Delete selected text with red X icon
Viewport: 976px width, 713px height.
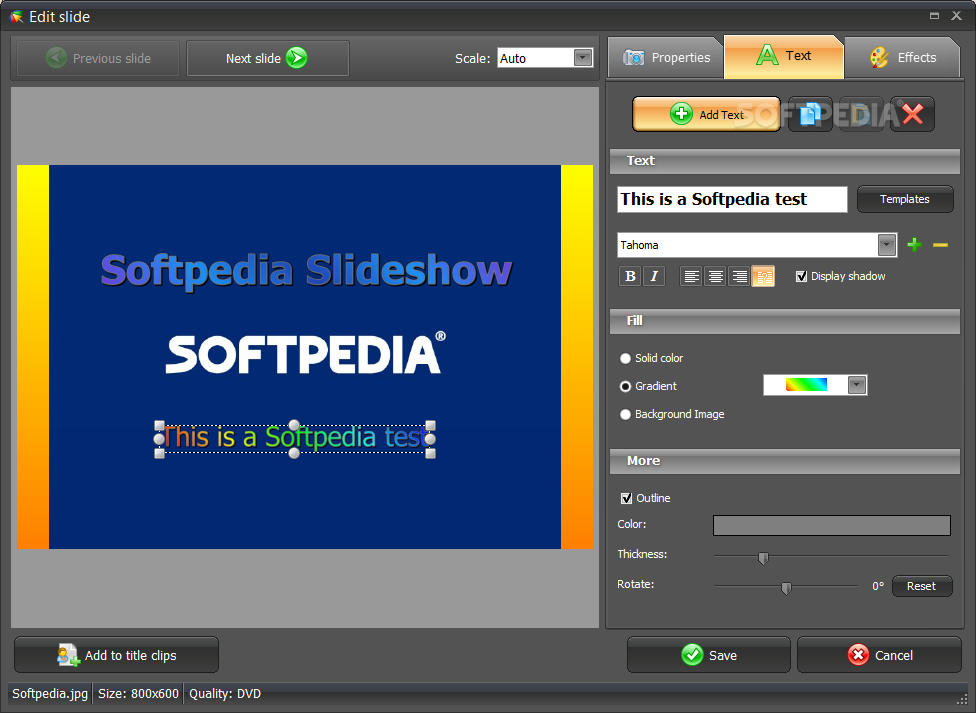point(913,114)
